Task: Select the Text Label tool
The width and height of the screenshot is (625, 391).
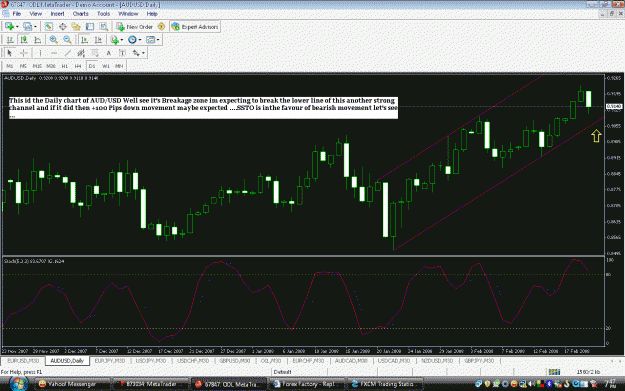Action: coord(122,53)
